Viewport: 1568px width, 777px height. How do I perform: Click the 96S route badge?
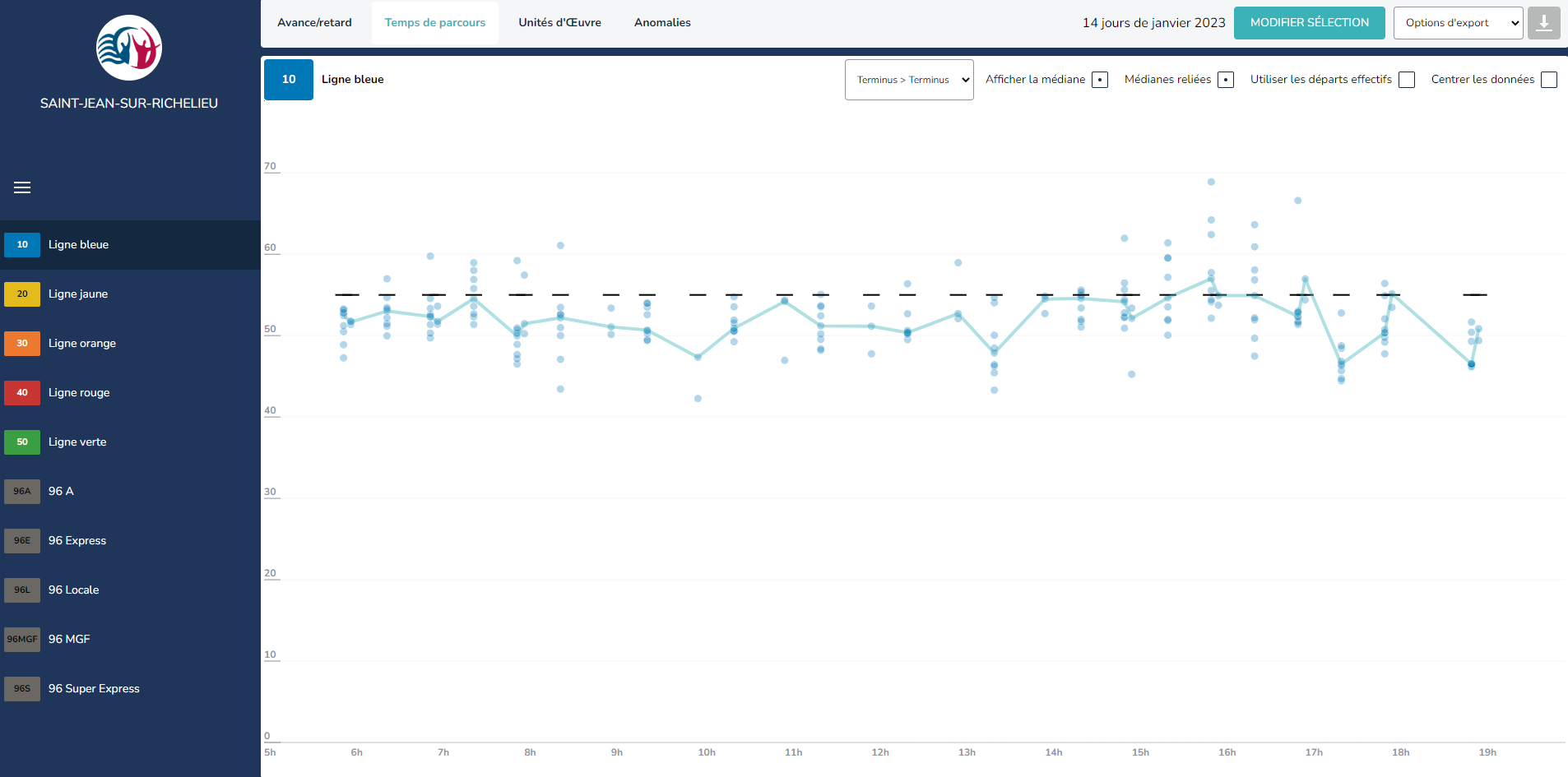(x=22, y=689)
